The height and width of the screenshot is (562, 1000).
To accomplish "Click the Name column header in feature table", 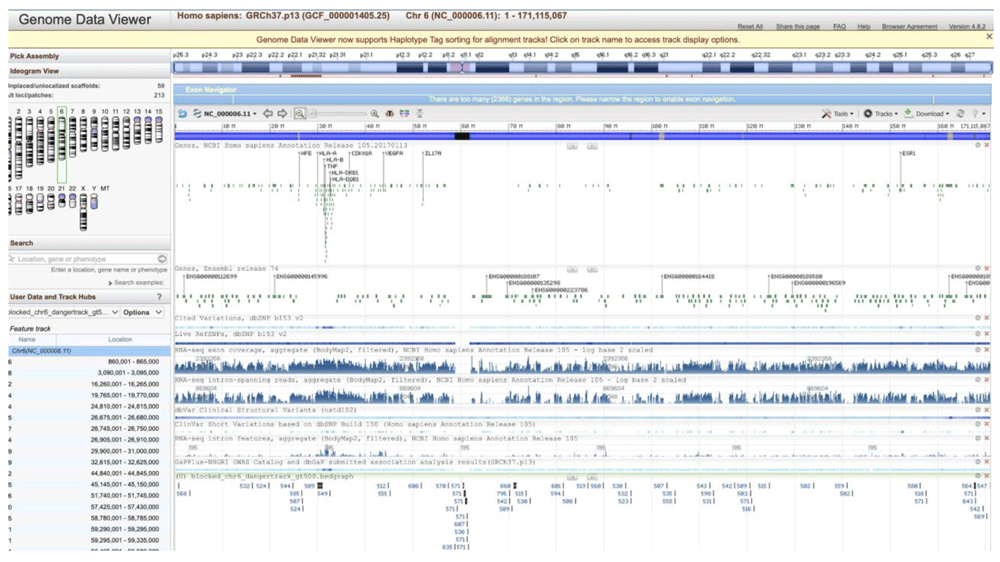I will coord(27,340).
